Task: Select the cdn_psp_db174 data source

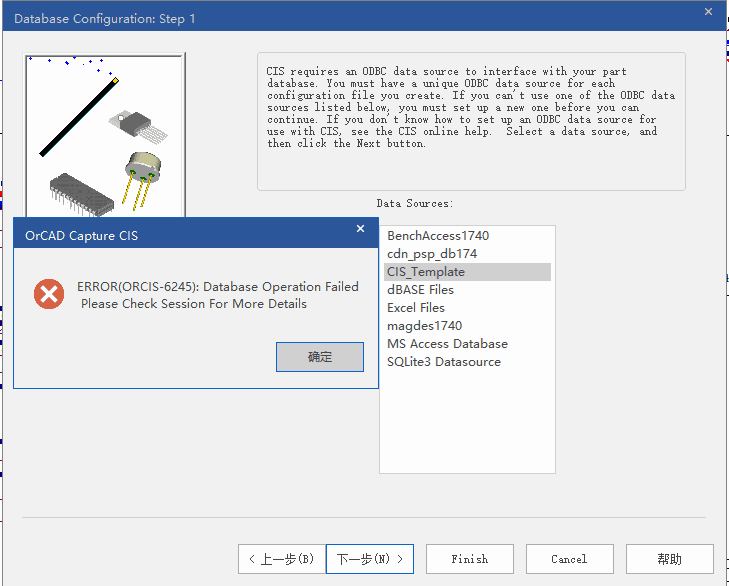Action: click(x=467, y=254)
